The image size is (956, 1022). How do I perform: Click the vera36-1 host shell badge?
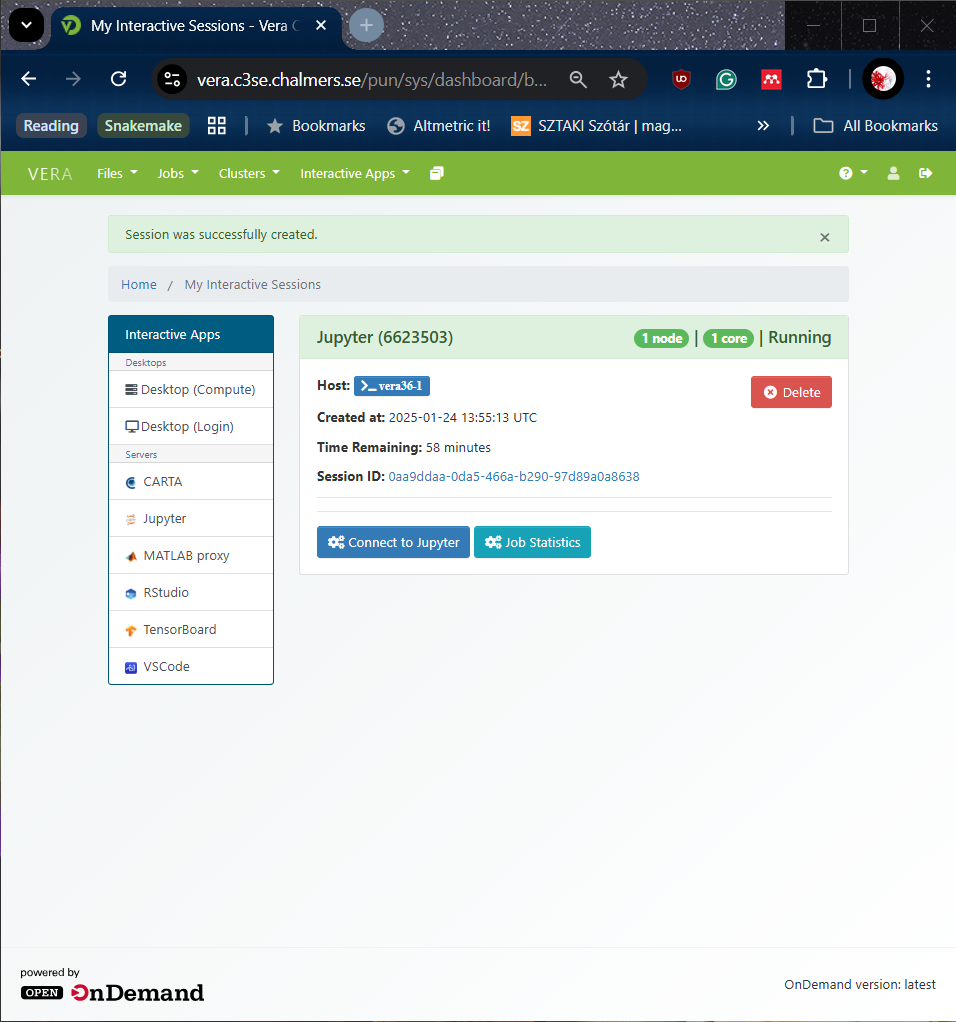click(x=391, y=385)
